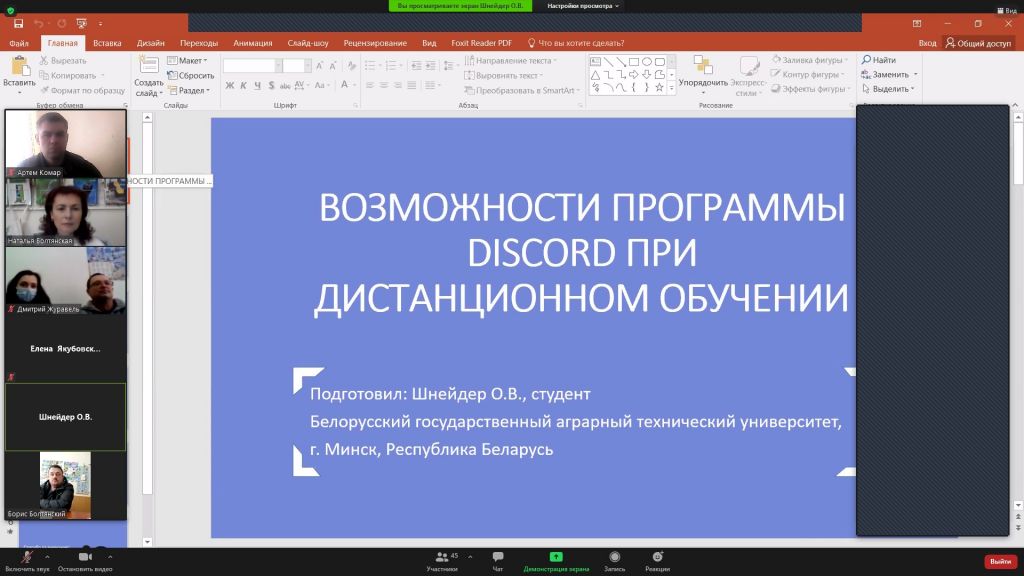Start recording with the Запись icon
This screenshot has width=1024, height=576.
point(614,557)
